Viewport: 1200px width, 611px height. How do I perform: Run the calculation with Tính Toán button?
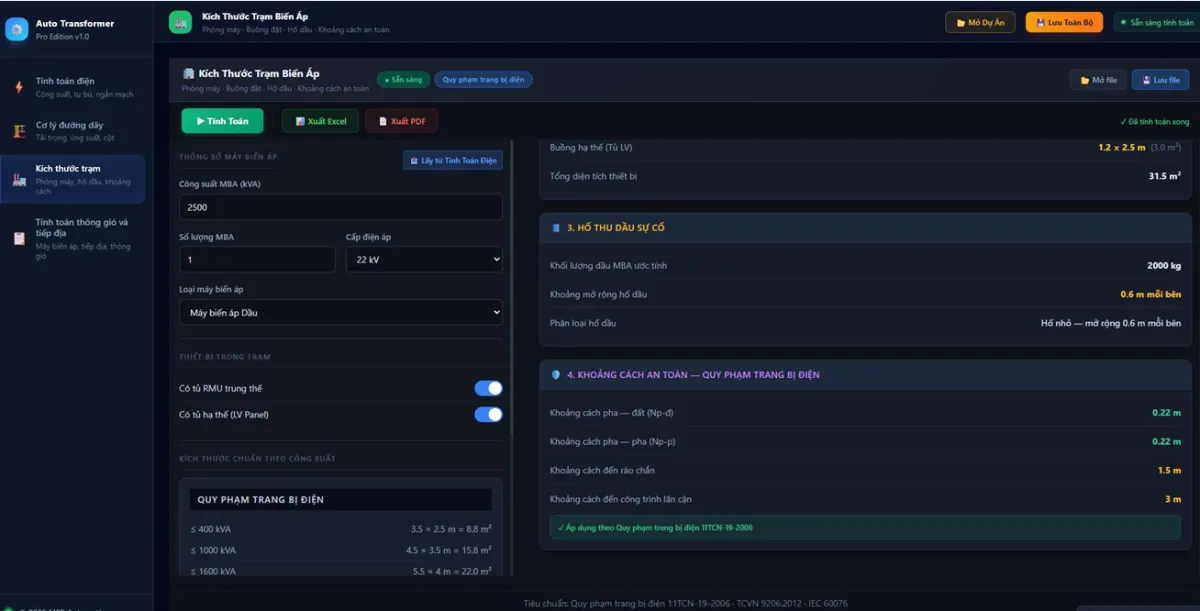point(222,121)
